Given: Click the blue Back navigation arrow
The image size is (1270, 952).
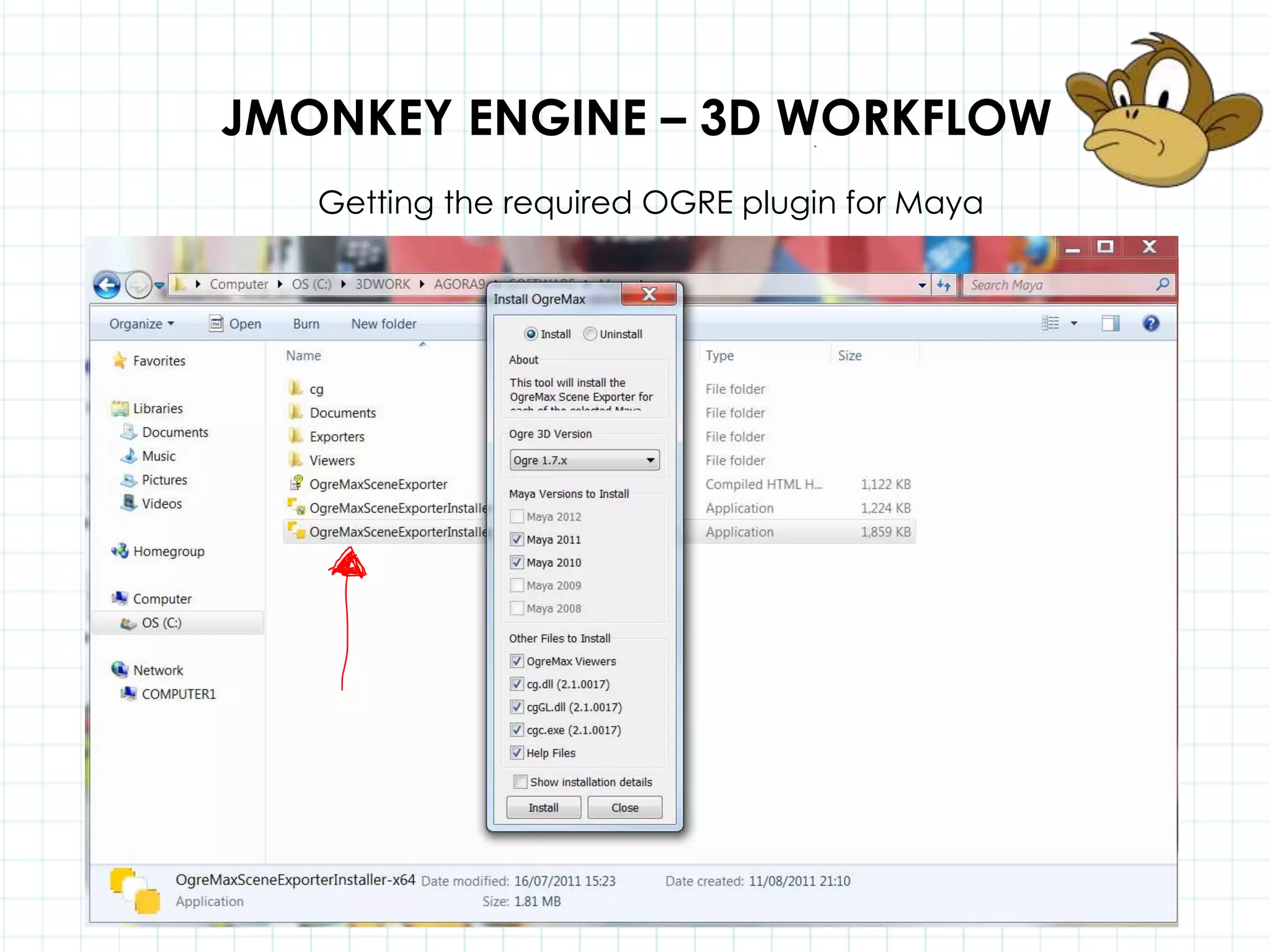Looking at the screenshot, I should point(107,285).
